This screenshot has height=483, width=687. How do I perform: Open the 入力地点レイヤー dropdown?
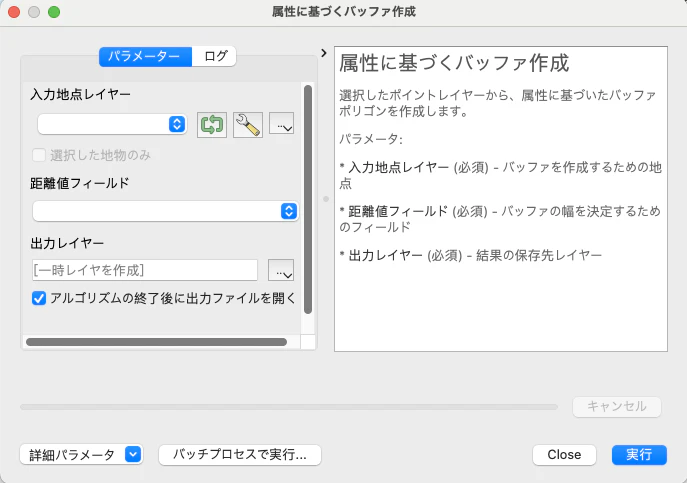click(112, 124)
